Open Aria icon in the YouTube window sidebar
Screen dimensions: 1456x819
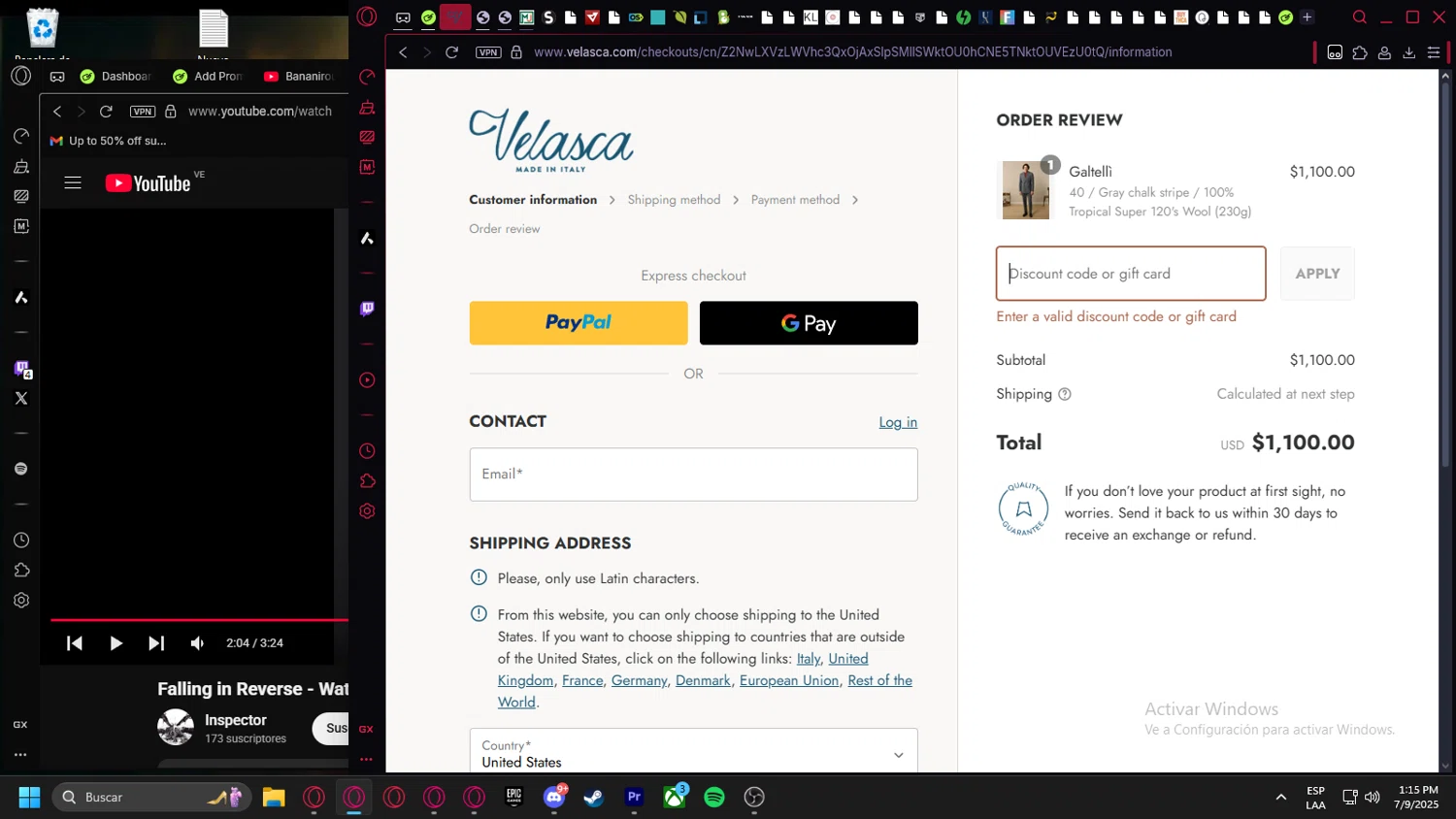click(21, 298)
